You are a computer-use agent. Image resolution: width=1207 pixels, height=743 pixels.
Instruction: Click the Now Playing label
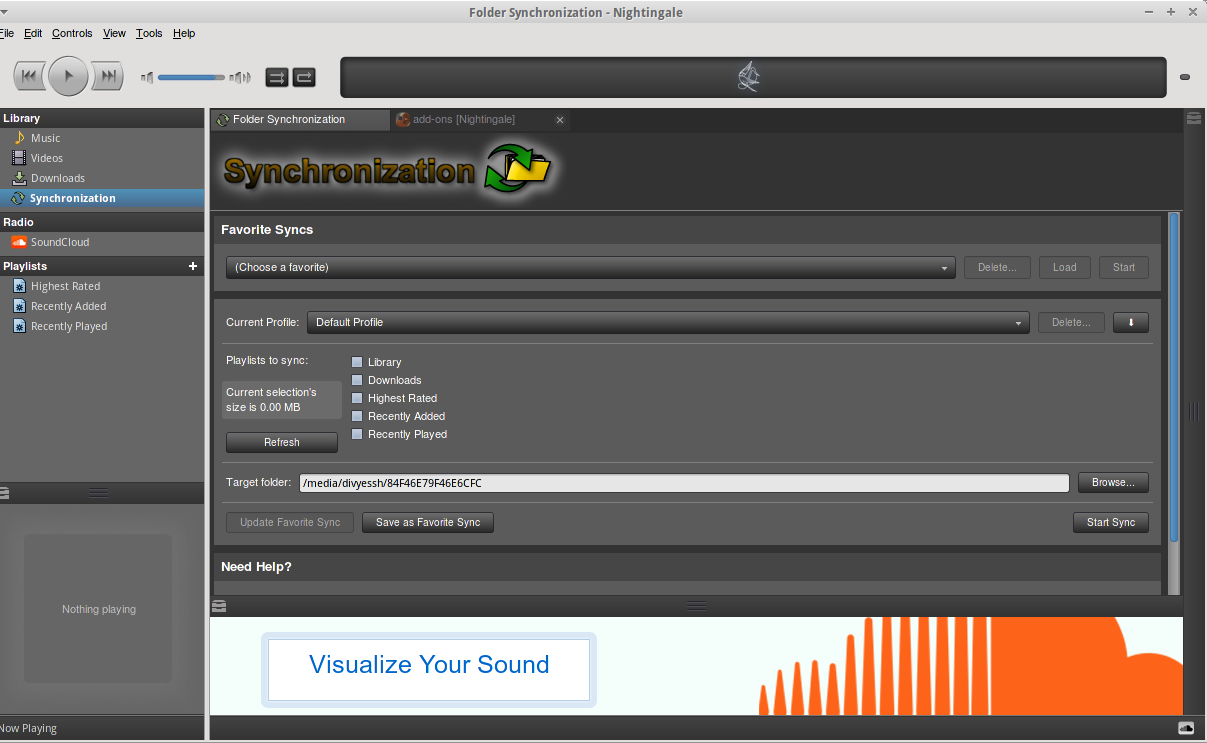click(x=28, y=728)
